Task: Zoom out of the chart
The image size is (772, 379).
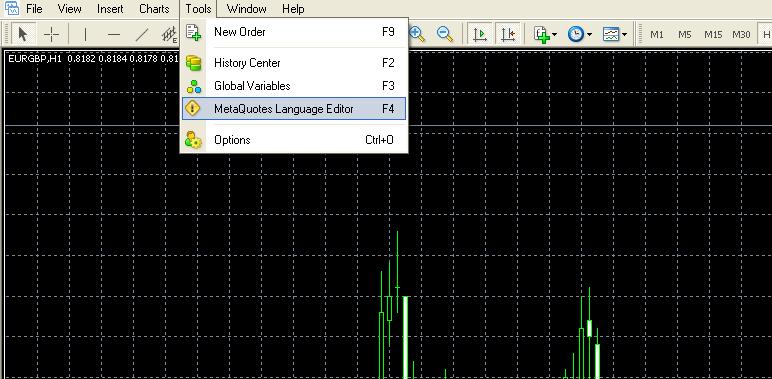Action: coord(445,34)
